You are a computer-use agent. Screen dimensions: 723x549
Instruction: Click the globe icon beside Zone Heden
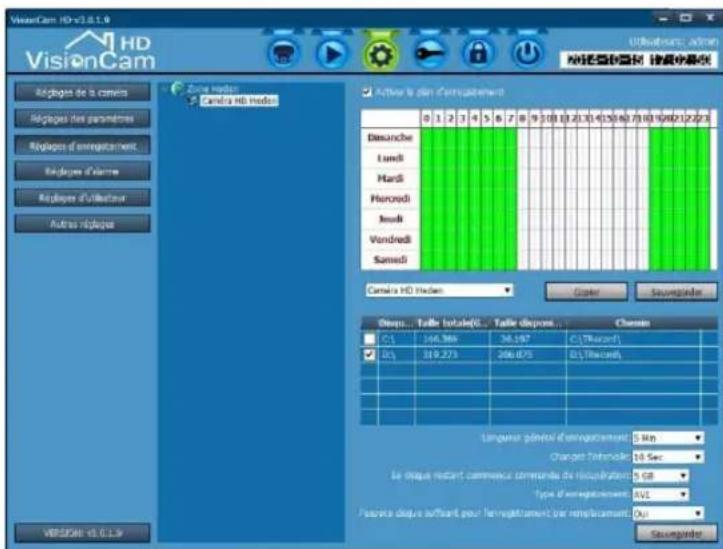pyautogui.click(x=177, y=88)
